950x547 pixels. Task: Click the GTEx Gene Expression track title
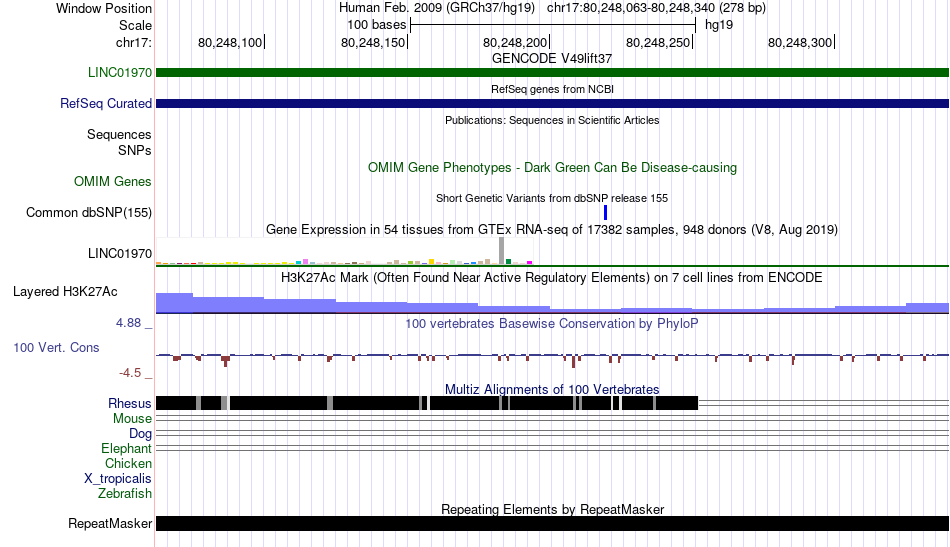(552, 230)
